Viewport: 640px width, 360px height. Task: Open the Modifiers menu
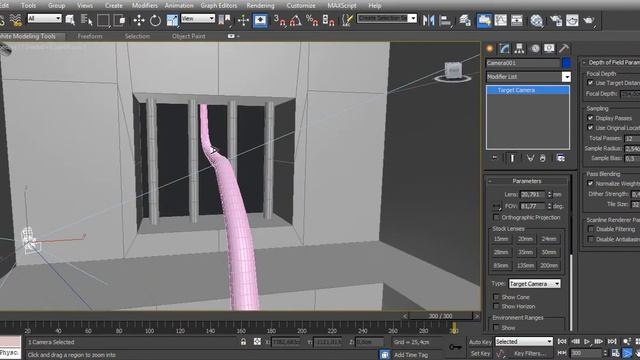tap(144, 6)
